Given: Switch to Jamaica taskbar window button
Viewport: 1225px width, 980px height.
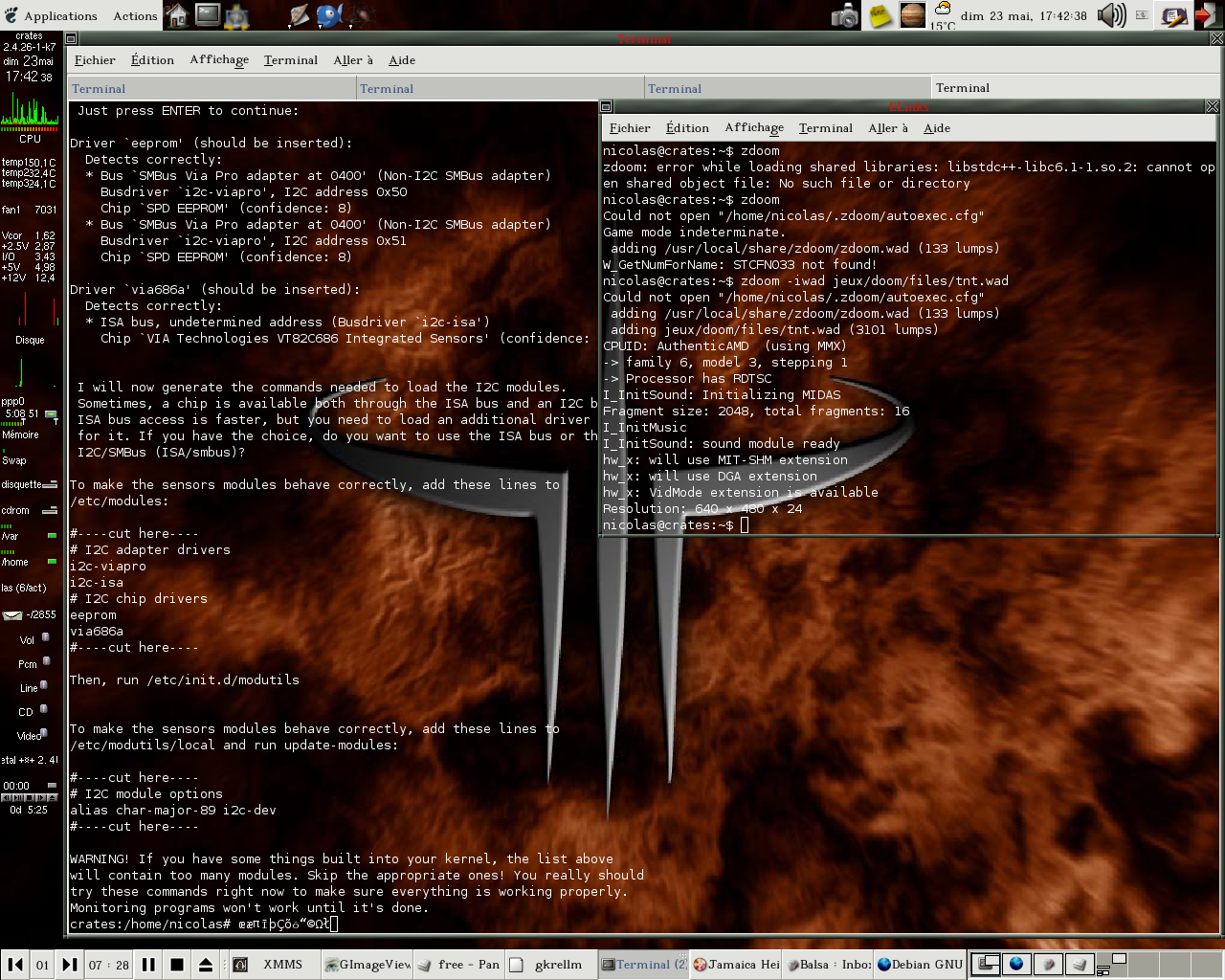Looking at the screenshot, I should pos(735,965).
